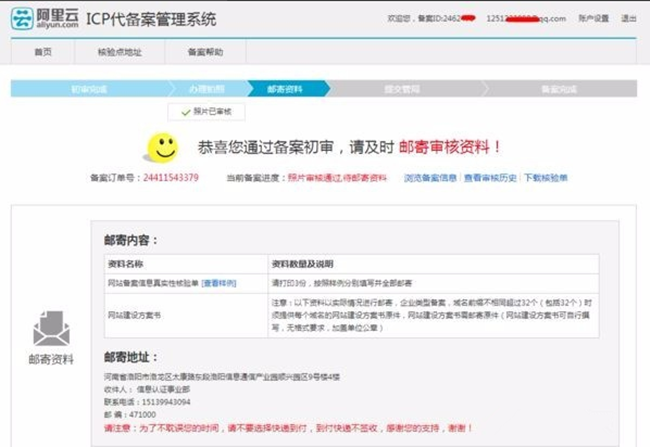Click the yellow smiley face icon
650x447 pixels.
pyautogui.click(x=162, y=148)
